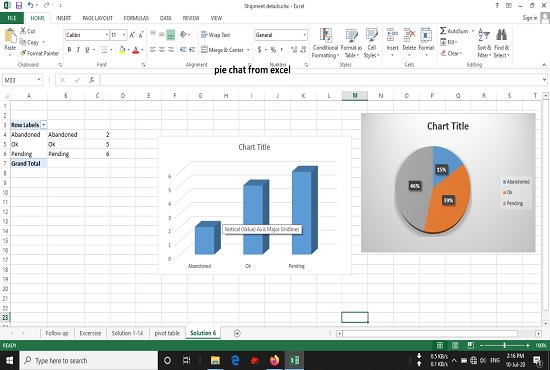The image size is (550, 370).
Task: Open the Solution 1-14 sheet tab
Action: [x=127, y=333]
